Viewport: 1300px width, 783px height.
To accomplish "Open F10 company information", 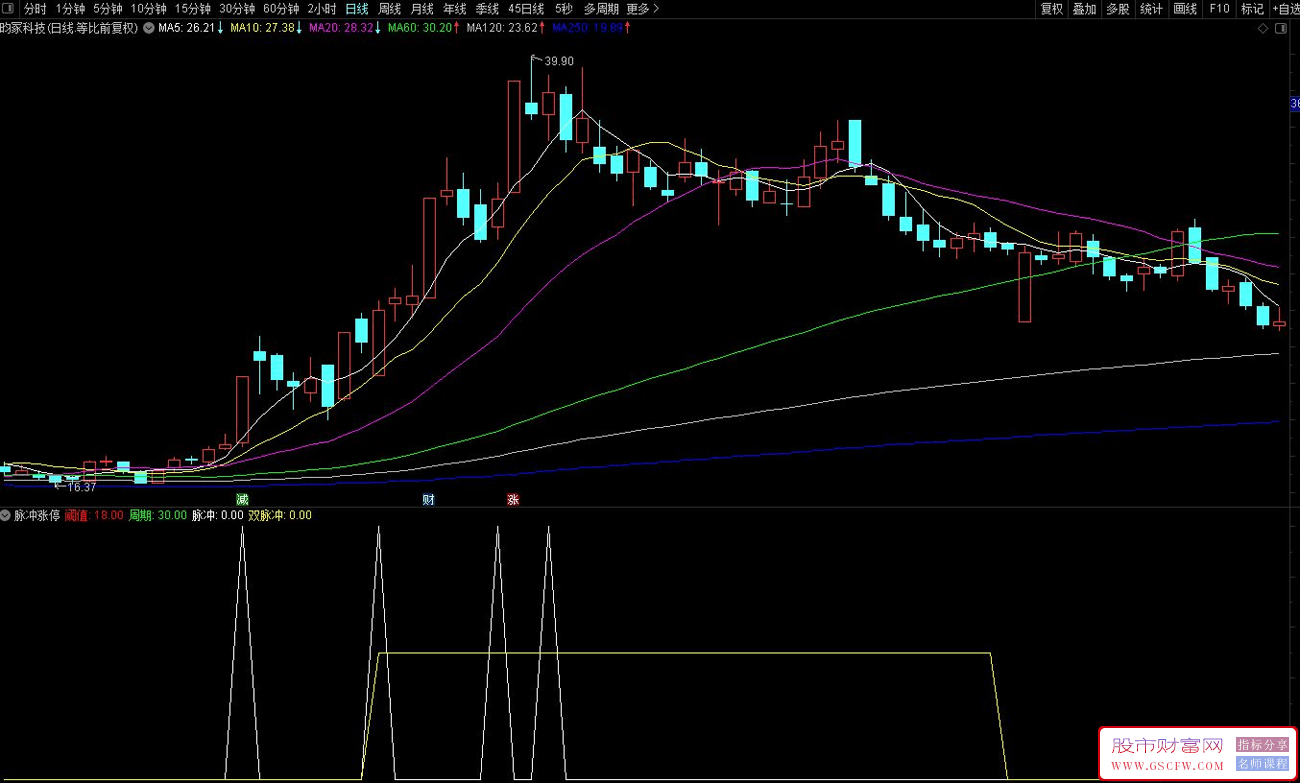I will 1219,9.
